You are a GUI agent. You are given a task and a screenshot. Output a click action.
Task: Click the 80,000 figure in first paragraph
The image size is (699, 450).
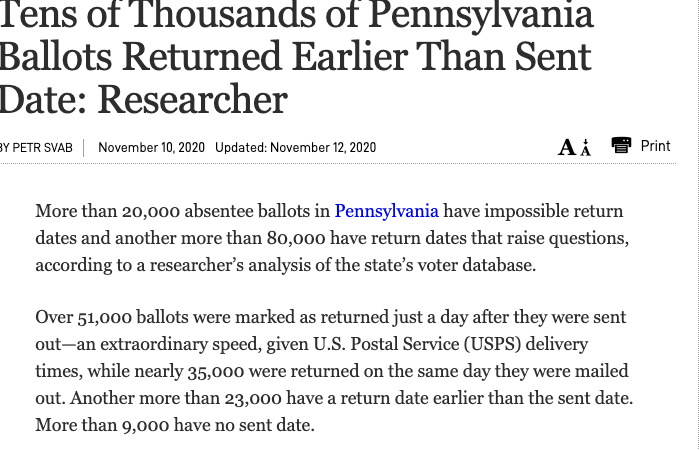[296, 238]
